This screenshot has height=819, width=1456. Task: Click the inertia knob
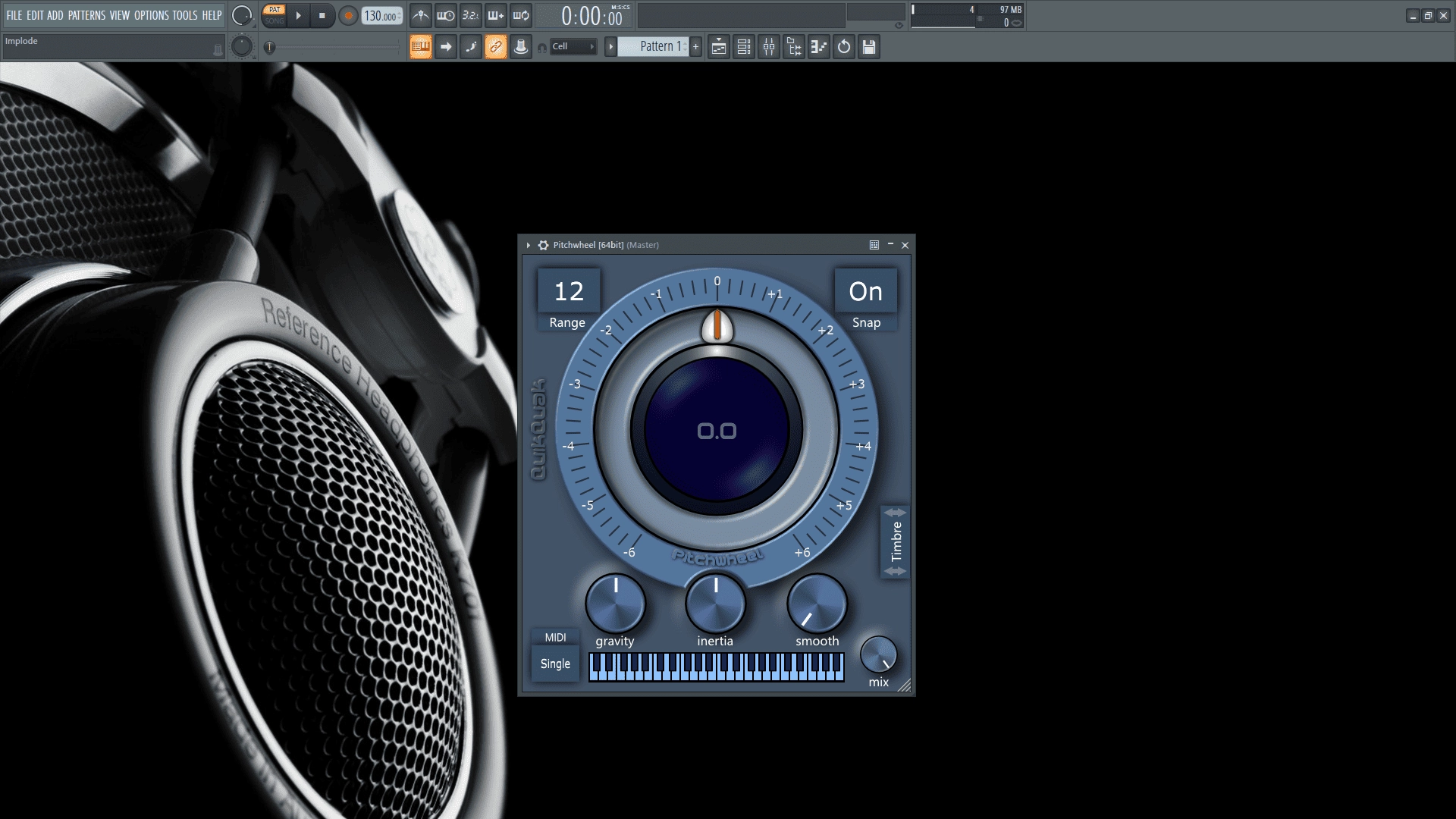coord(715,604)
